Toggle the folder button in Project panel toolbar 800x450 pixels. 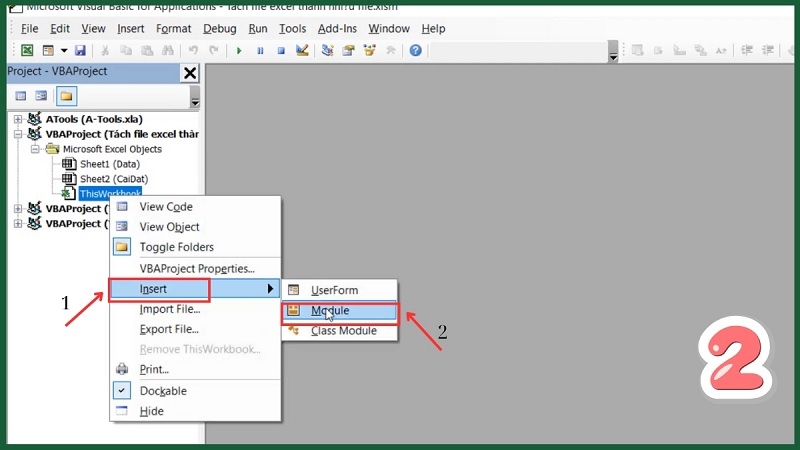[x=66, y=96]
